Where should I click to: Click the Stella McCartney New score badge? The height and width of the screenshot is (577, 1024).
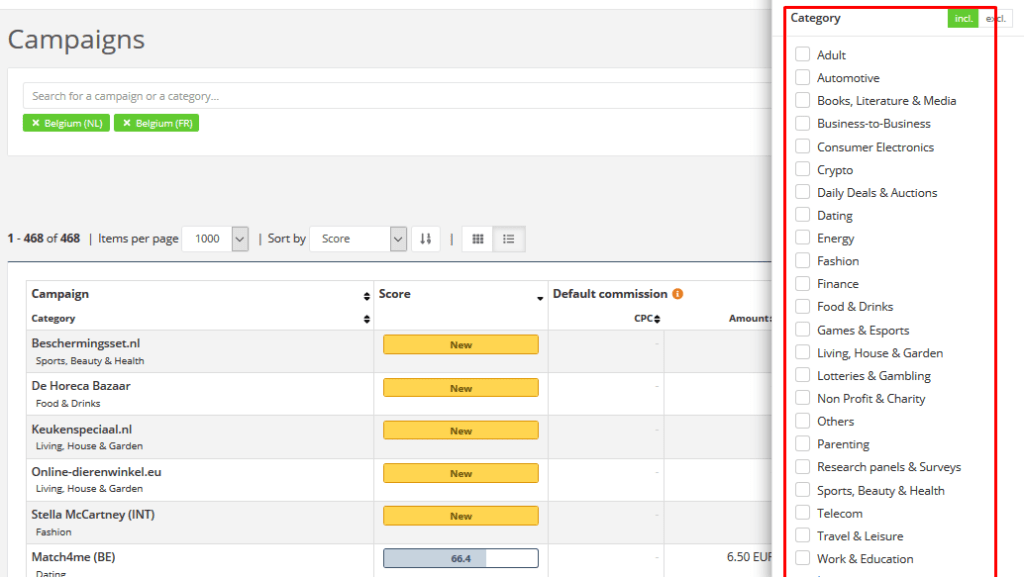click(x=461, y=516)
